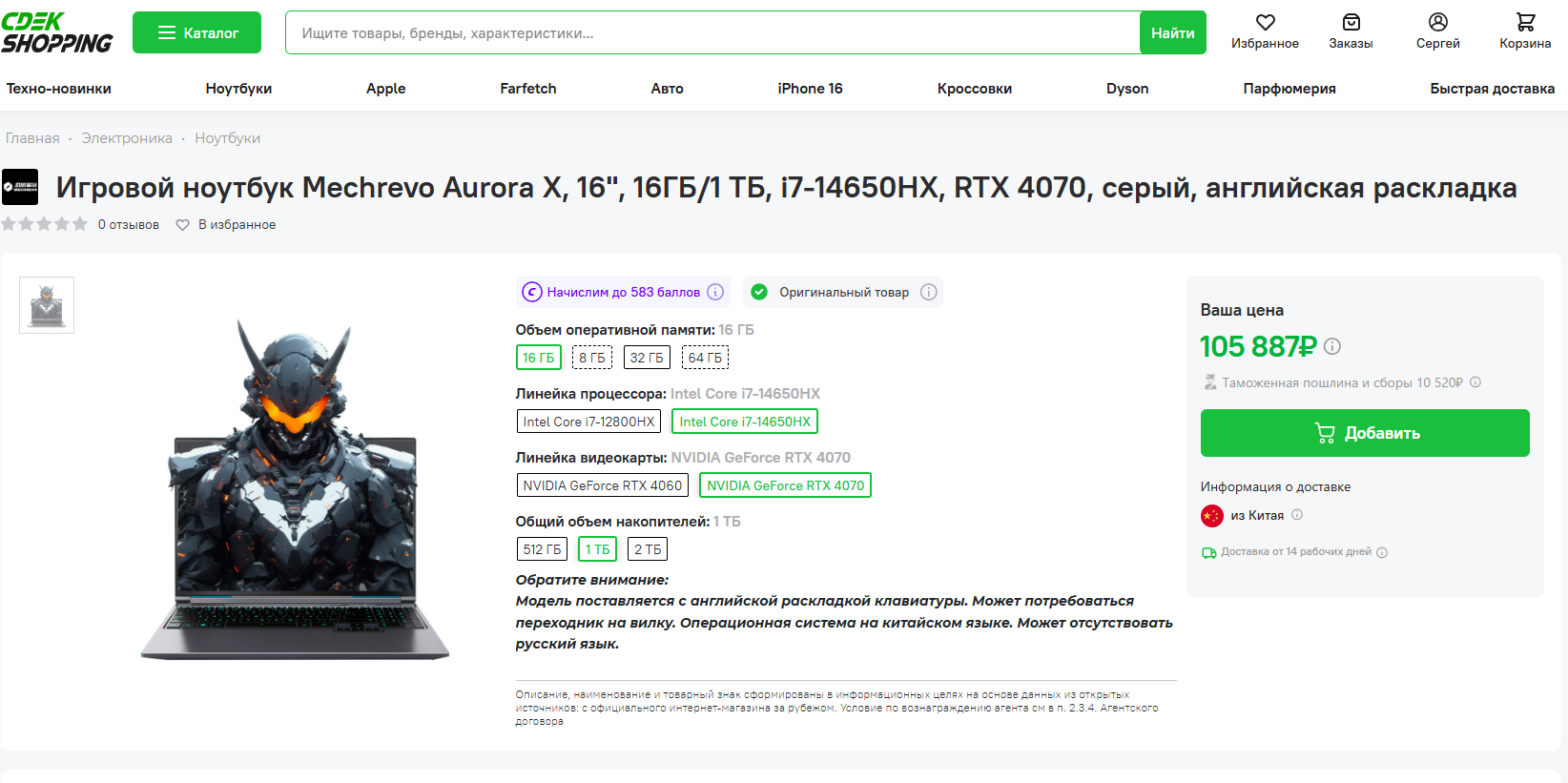Select 16 ГБ RAM option

(x=538, y=358)
